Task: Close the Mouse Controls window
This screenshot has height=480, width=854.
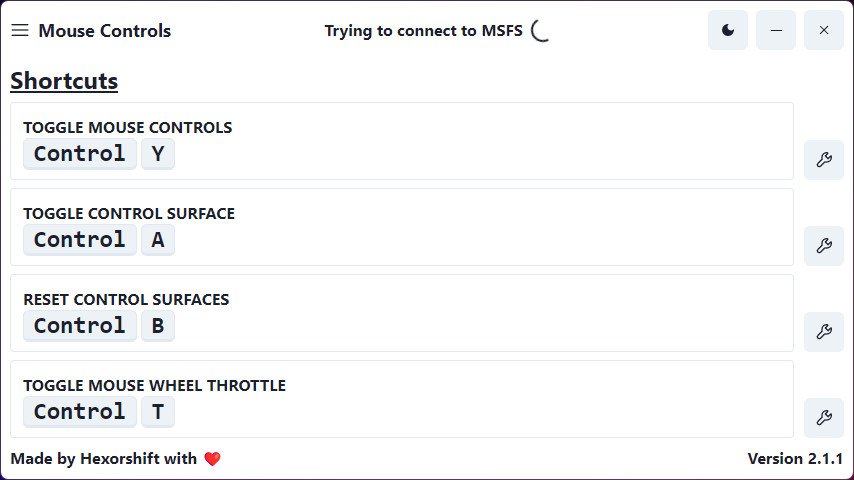Action: click(824, 31)
